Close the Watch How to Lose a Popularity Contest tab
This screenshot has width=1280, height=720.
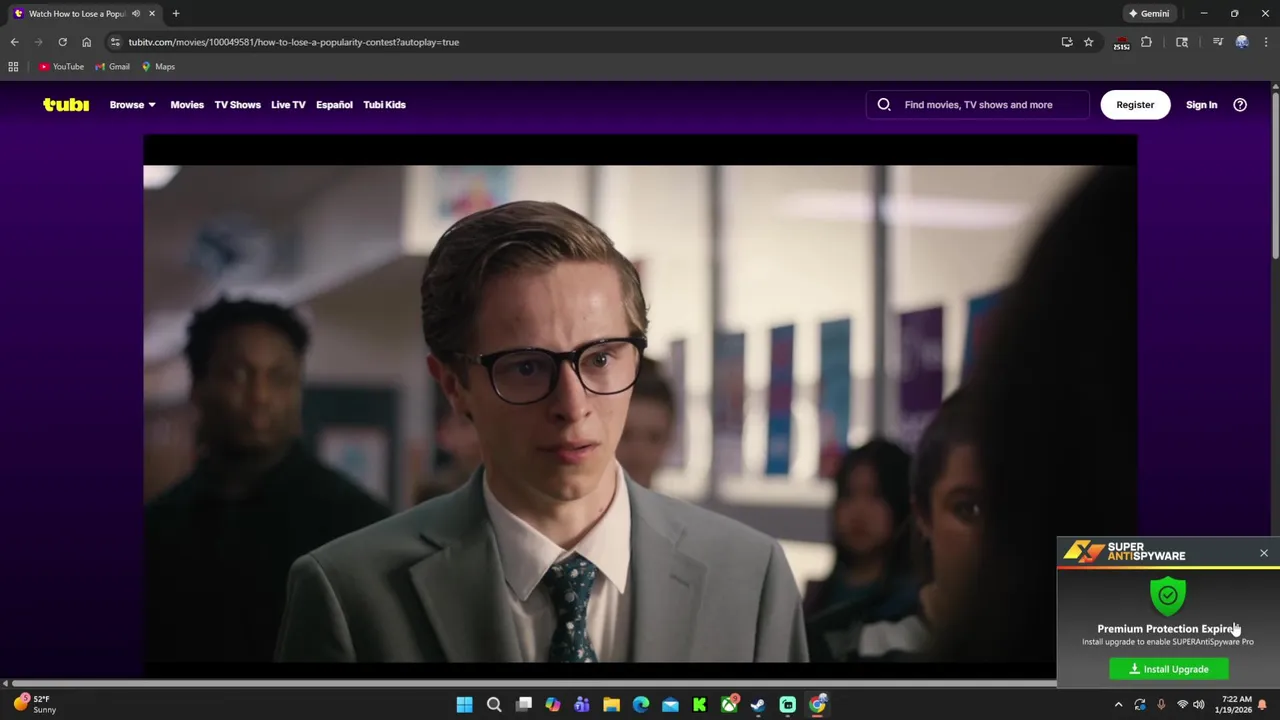pos(152,14)
